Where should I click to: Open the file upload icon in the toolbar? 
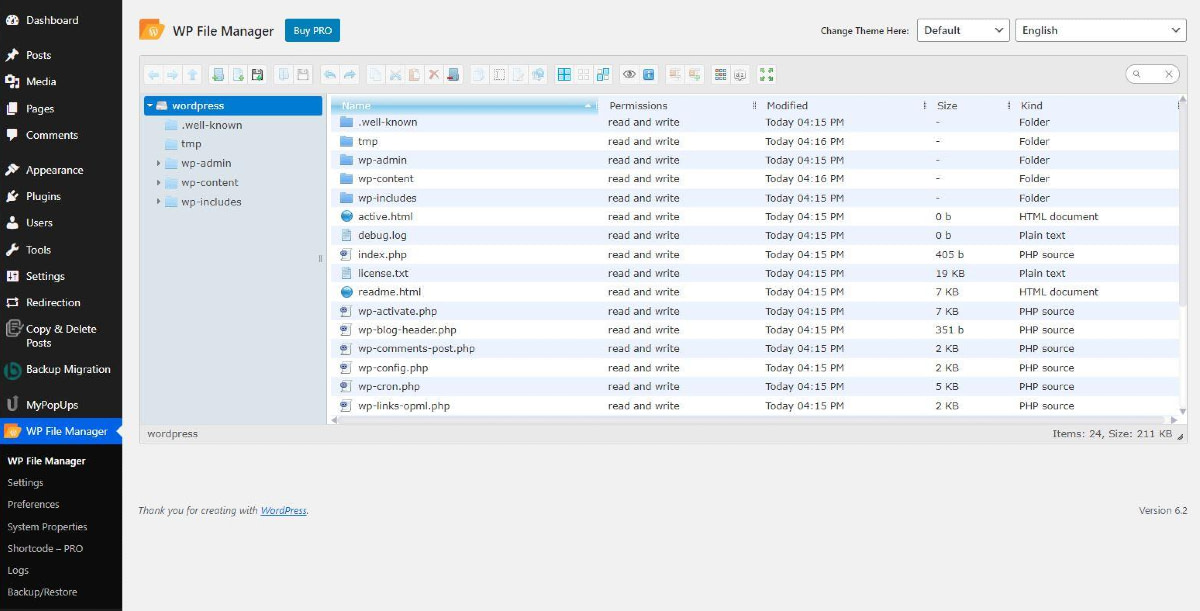coord(257,73)
